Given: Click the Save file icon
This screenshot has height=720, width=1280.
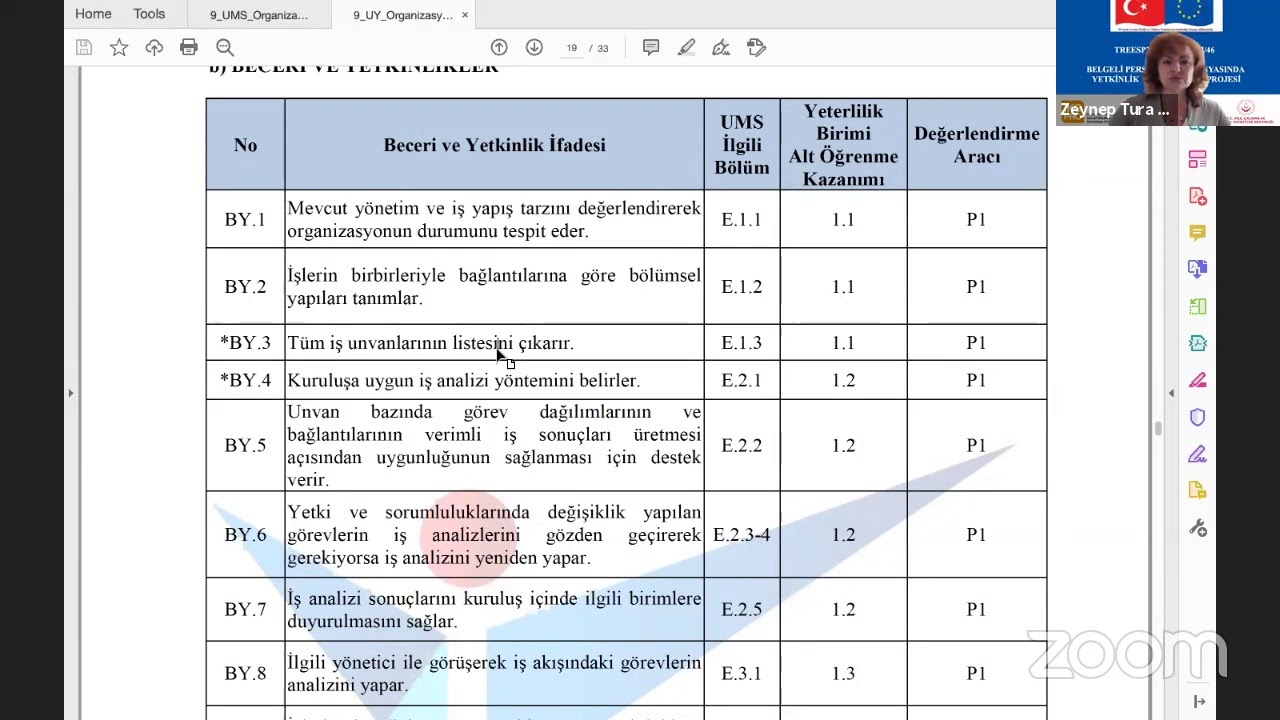Looking at the screenshot, I should [x=84, y=47].
